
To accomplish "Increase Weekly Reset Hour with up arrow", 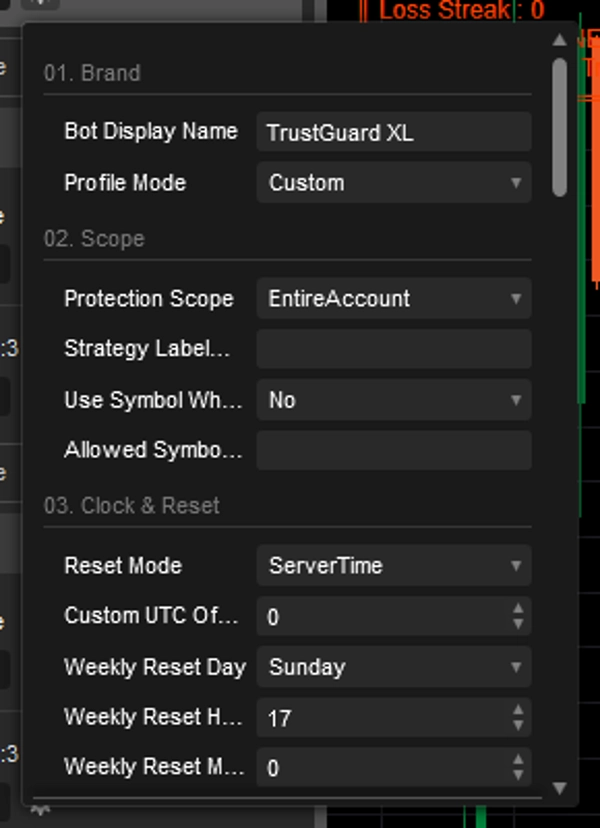I will [x=518, y=710].
